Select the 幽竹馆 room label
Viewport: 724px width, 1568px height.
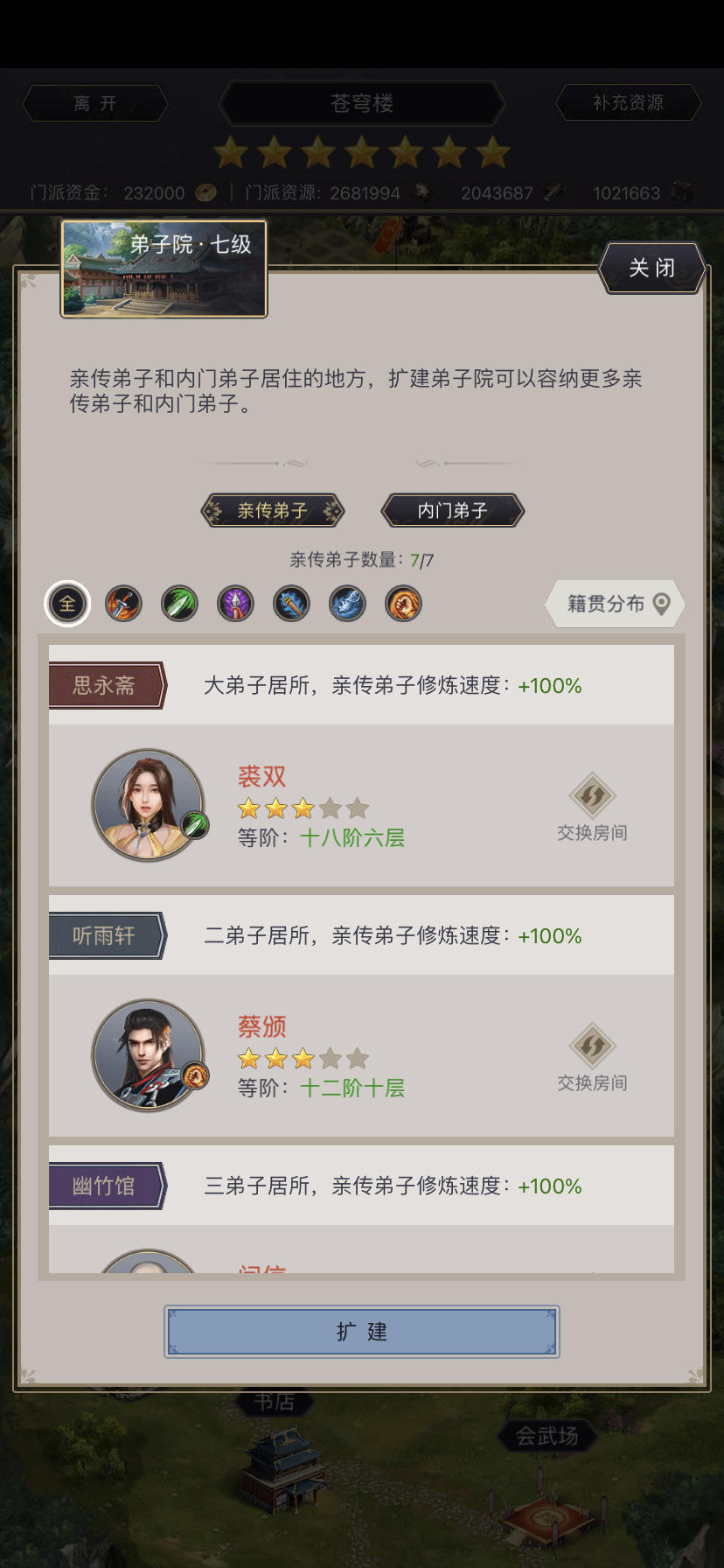click(107, 1186)
